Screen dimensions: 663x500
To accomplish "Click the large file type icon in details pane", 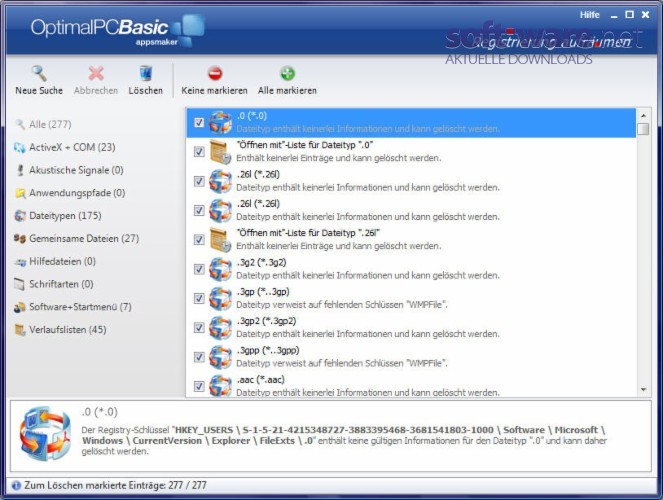I will 45,434.
